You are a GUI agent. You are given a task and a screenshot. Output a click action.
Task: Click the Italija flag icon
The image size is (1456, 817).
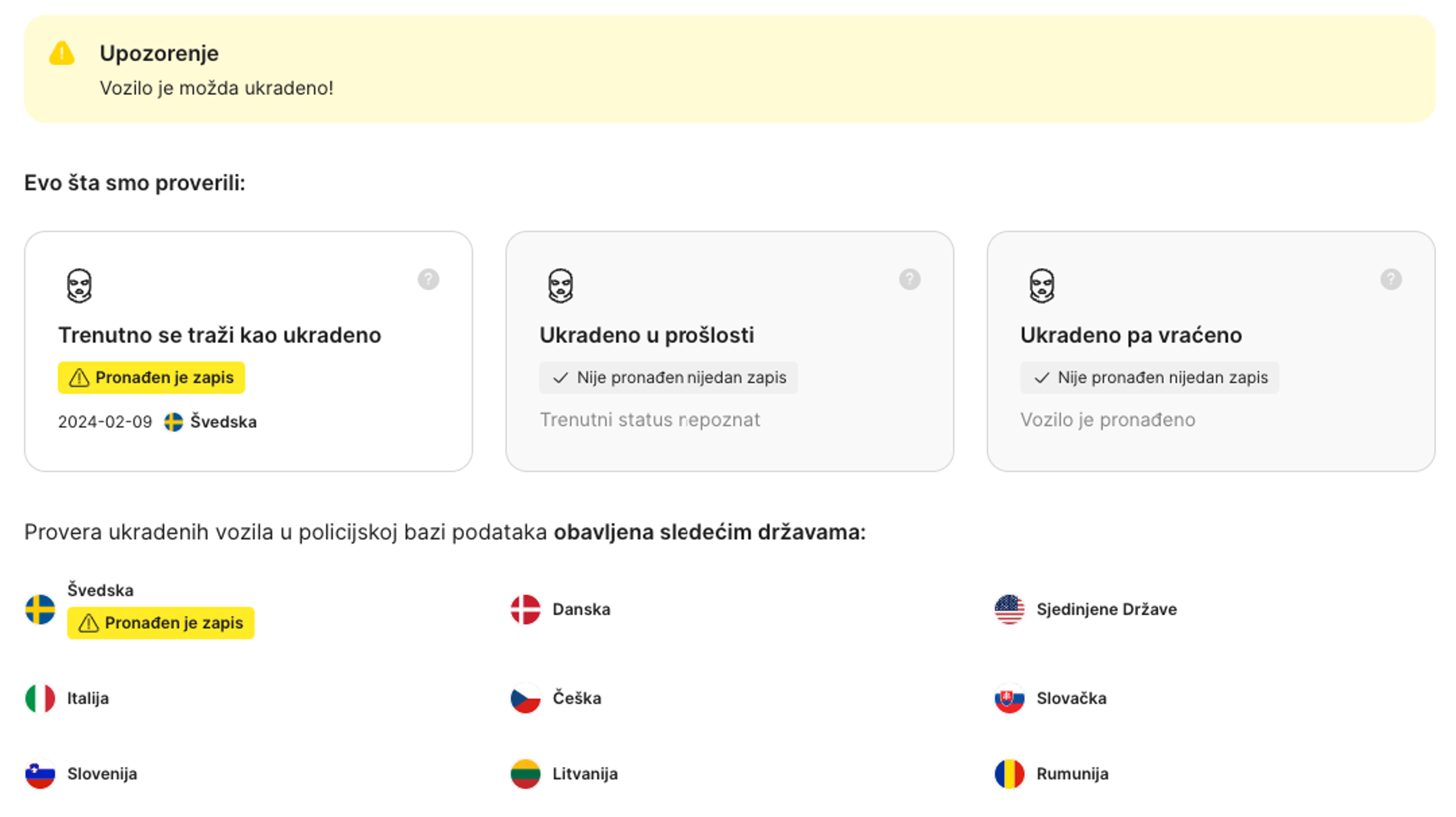[40, 698]
